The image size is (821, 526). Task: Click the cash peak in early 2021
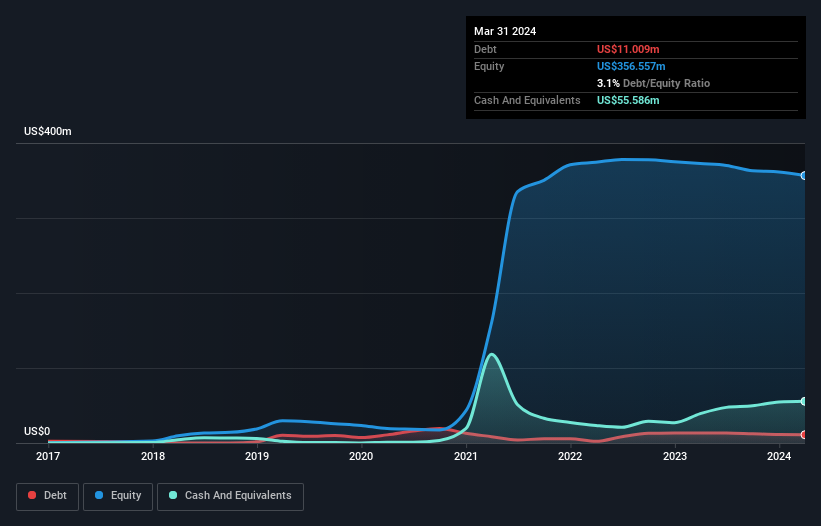point(491,355)
